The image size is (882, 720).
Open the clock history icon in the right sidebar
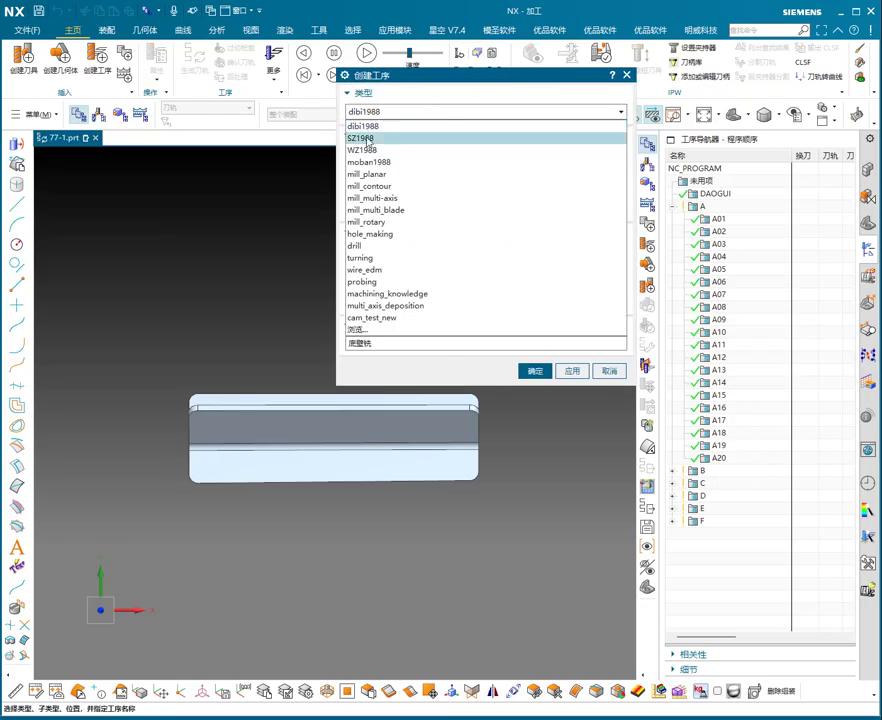(867, 483)
